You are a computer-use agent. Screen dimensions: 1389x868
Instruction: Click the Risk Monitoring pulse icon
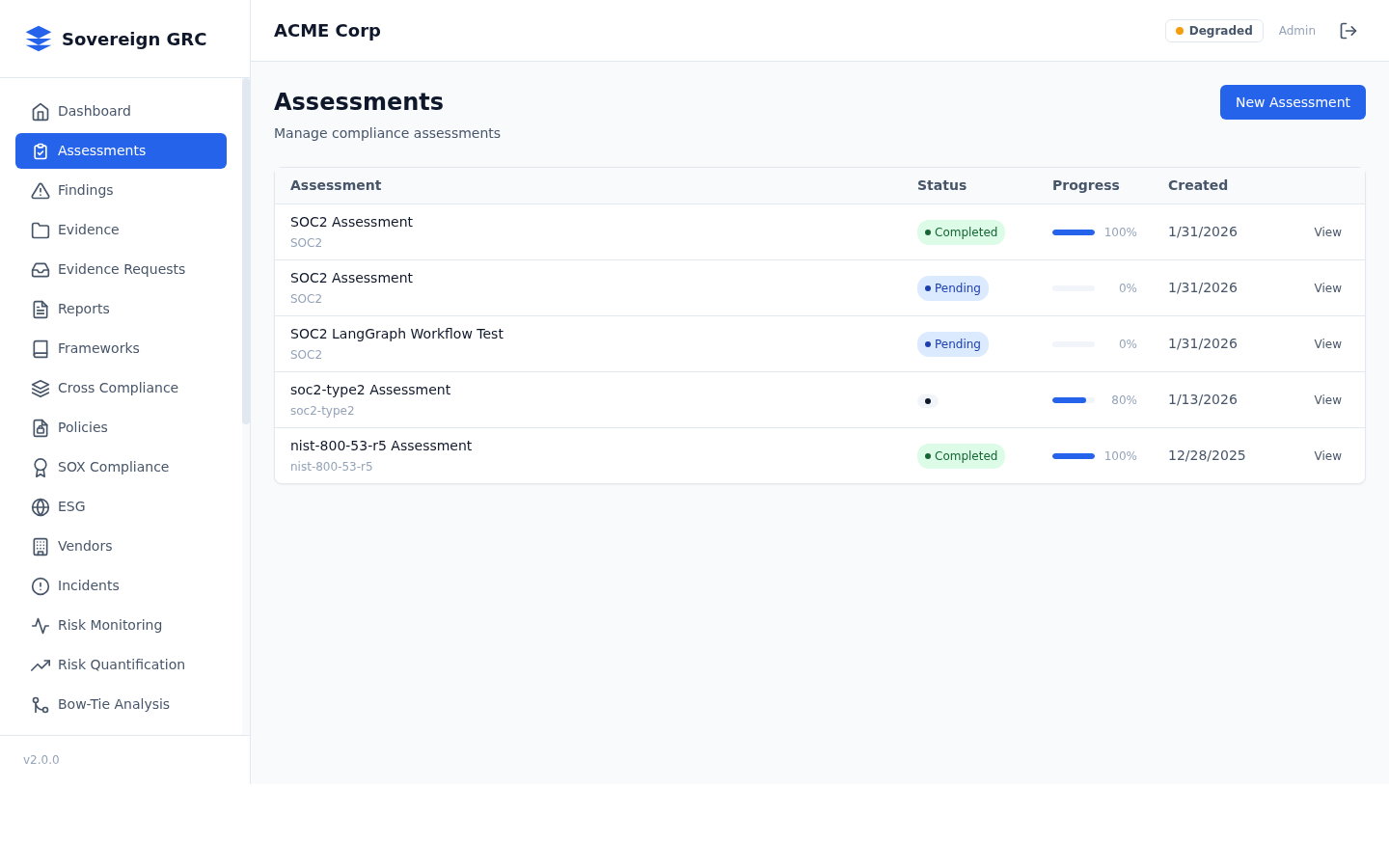[x=41, y=626]
